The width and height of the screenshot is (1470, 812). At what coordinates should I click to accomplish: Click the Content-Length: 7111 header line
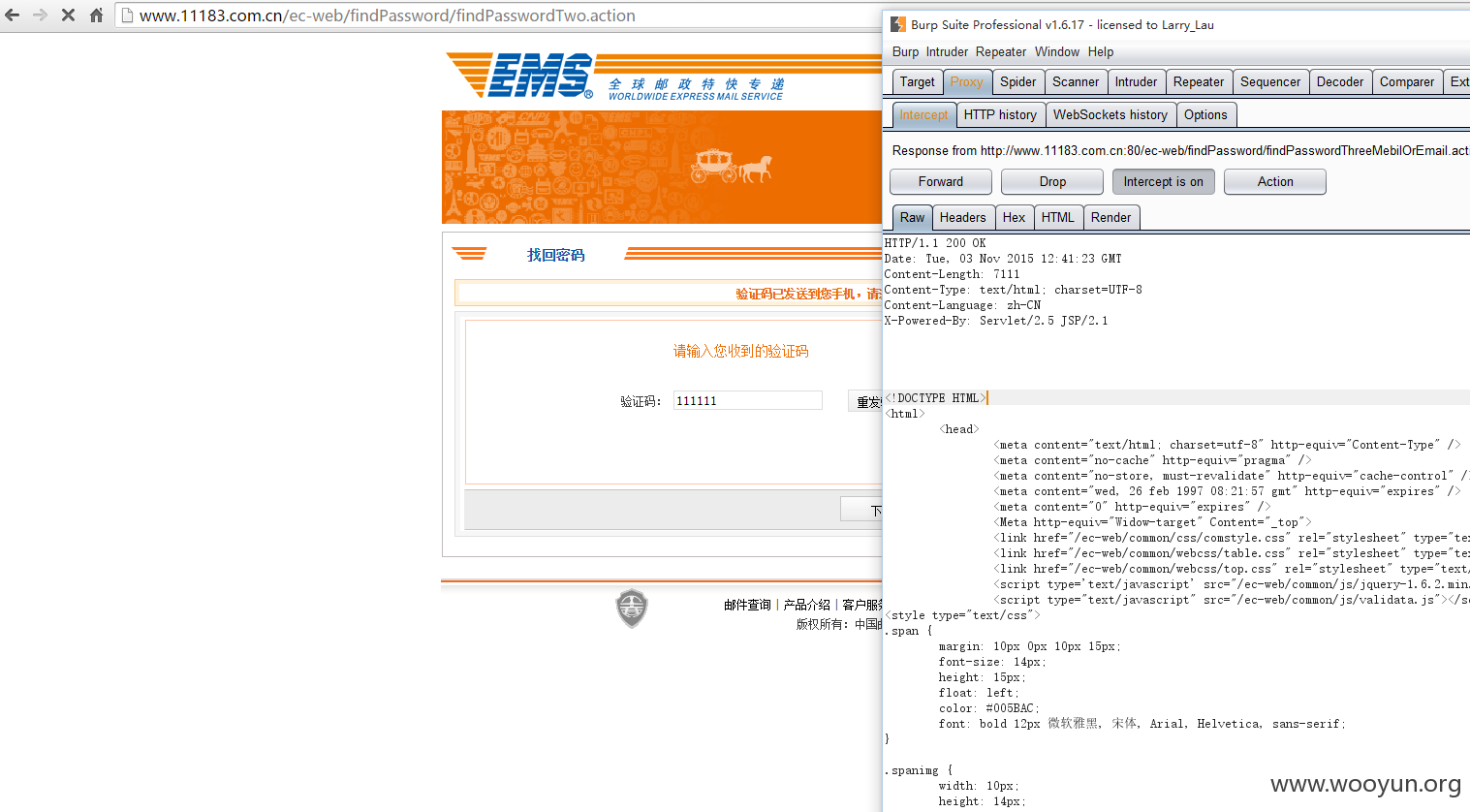953,274
